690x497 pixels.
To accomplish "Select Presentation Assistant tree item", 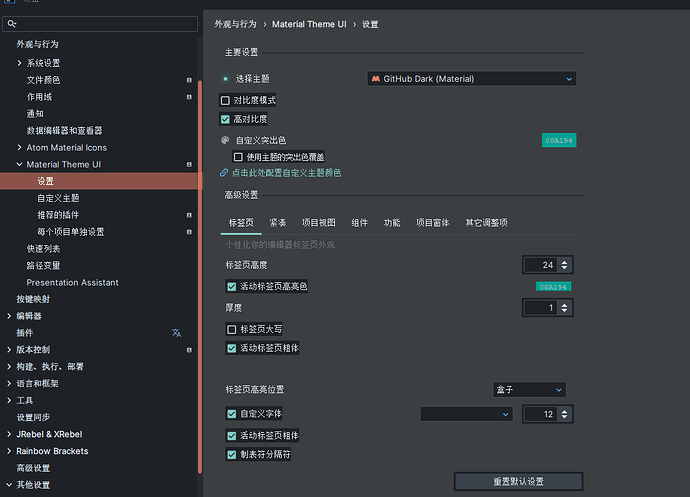I will tap(72, 283).
